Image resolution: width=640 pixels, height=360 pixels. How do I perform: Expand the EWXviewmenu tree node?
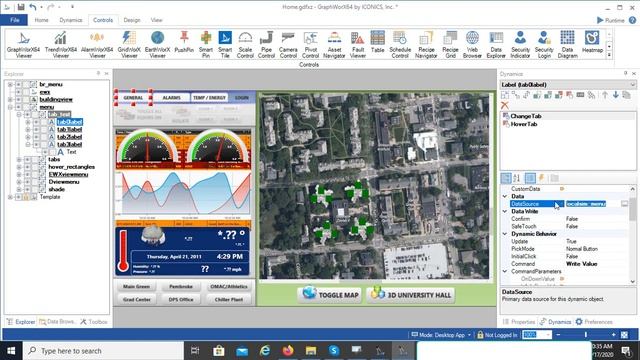point(19,174)
